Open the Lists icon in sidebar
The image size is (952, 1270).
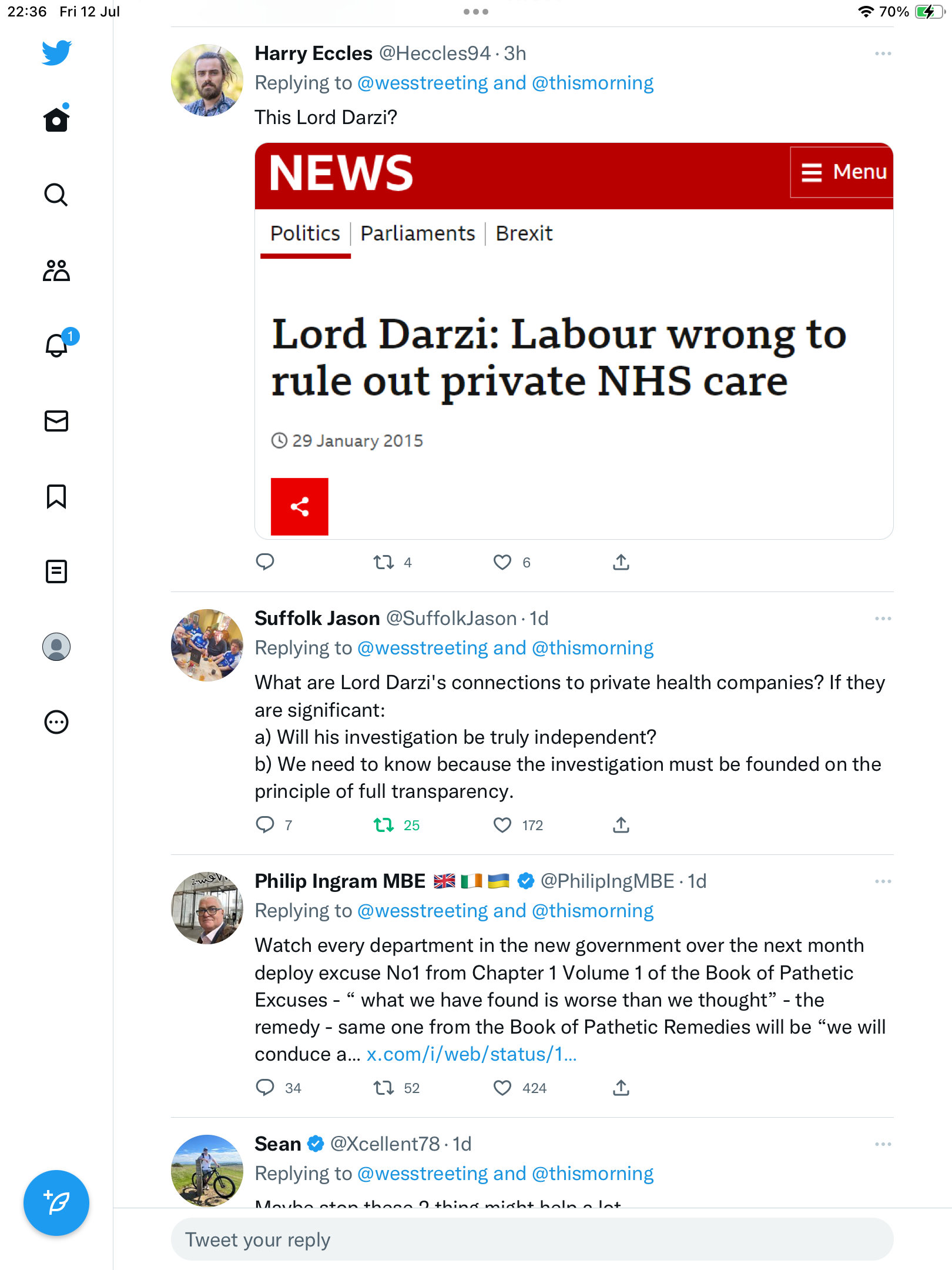pyautogui.click(x=56, y=571)
